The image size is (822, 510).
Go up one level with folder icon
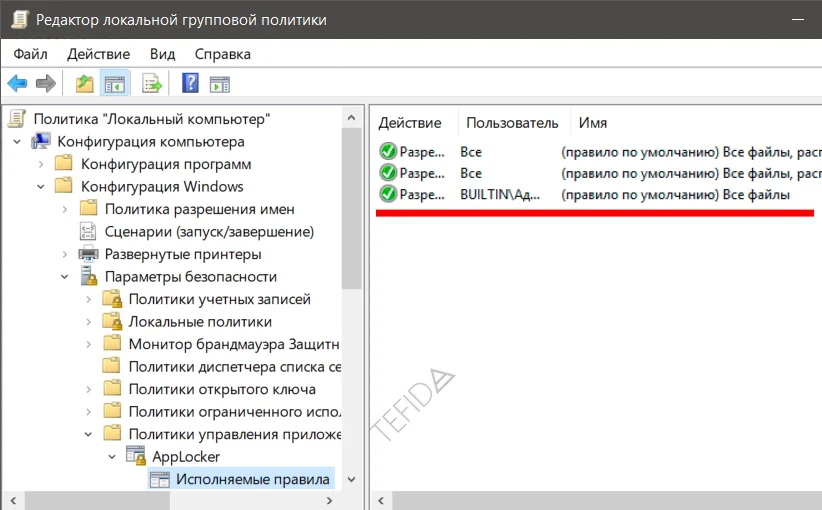tap(85, 84)
